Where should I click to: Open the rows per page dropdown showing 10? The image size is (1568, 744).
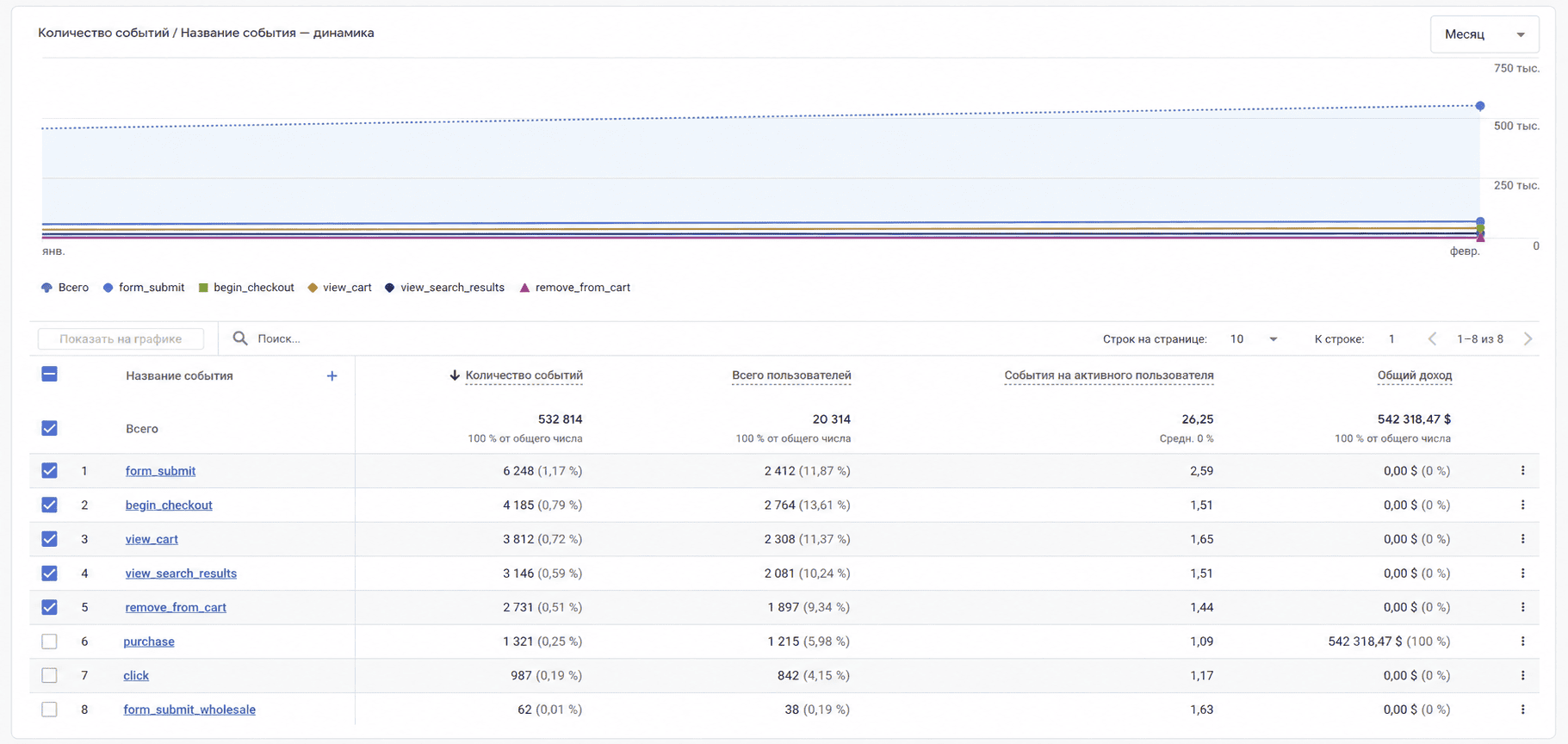click(x=1253, y=339)
